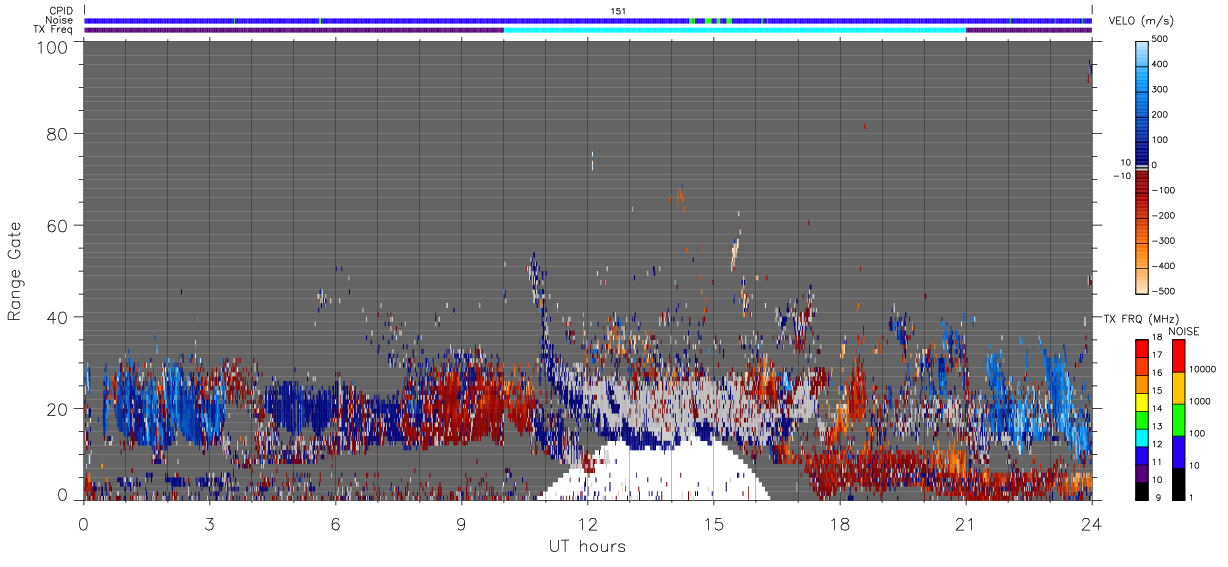Screen dimensions: 1228x567
Task: Click the Noise row label
Action: click(61, 20)
